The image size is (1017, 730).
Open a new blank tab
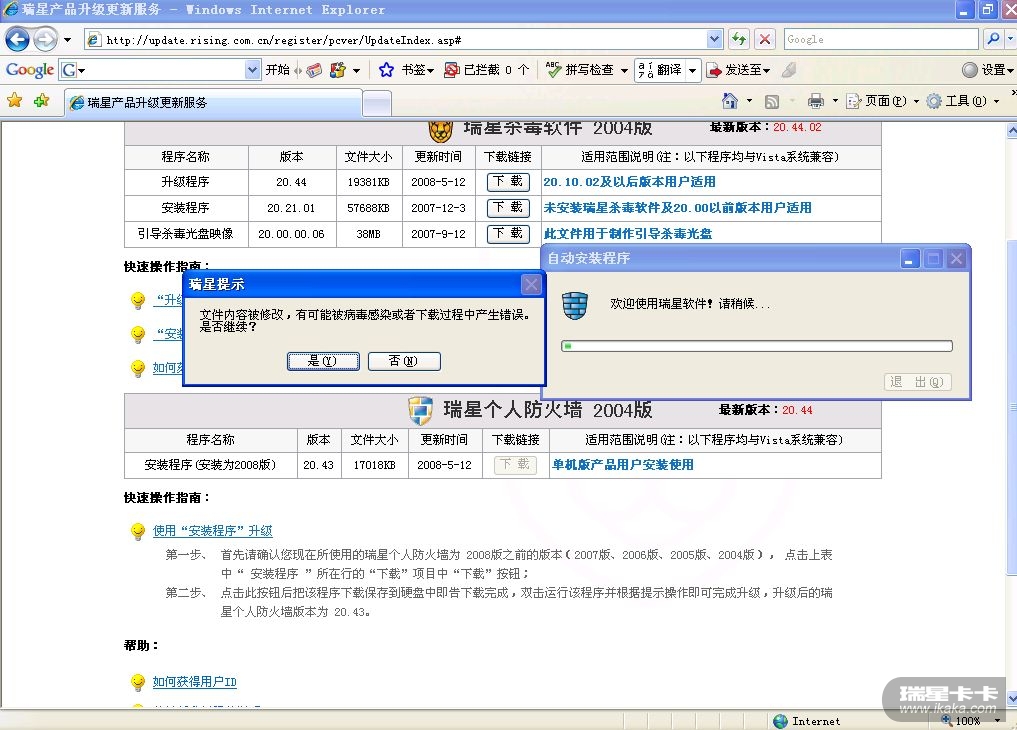point(377,103)
